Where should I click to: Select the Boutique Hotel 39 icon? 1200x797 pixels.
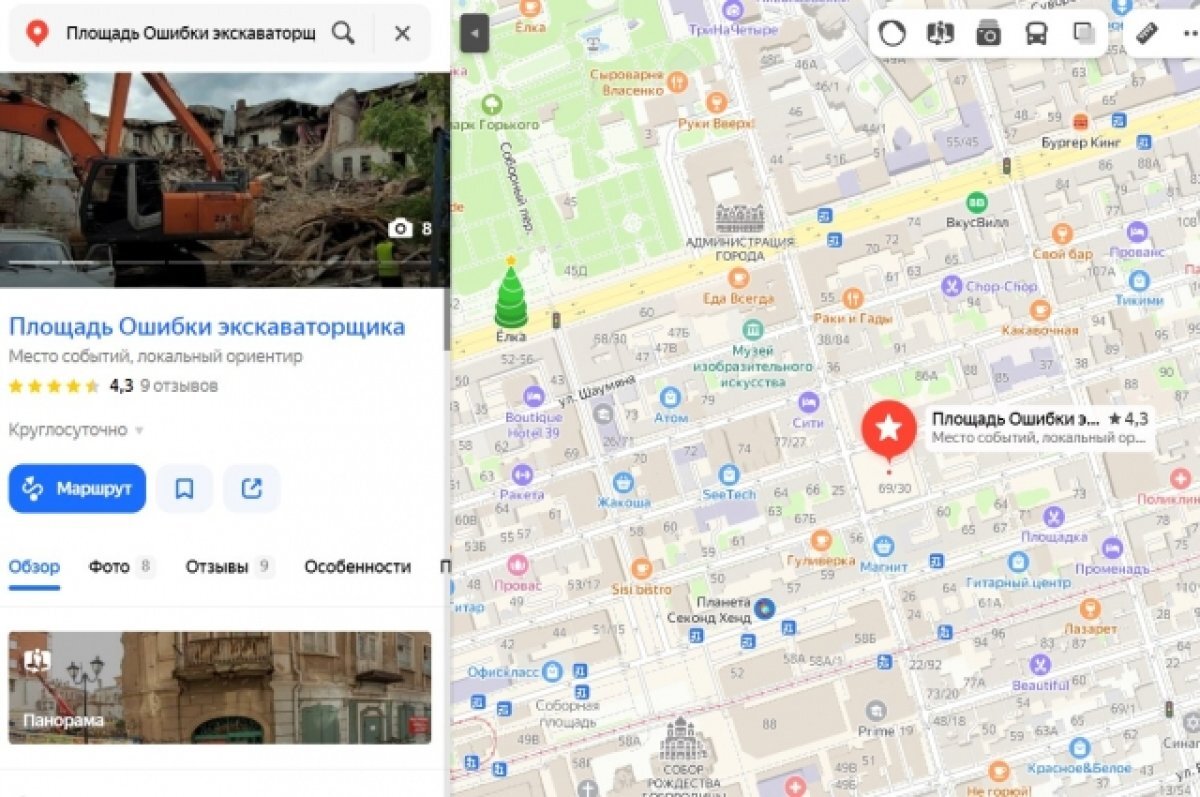[x=534, y=396]
